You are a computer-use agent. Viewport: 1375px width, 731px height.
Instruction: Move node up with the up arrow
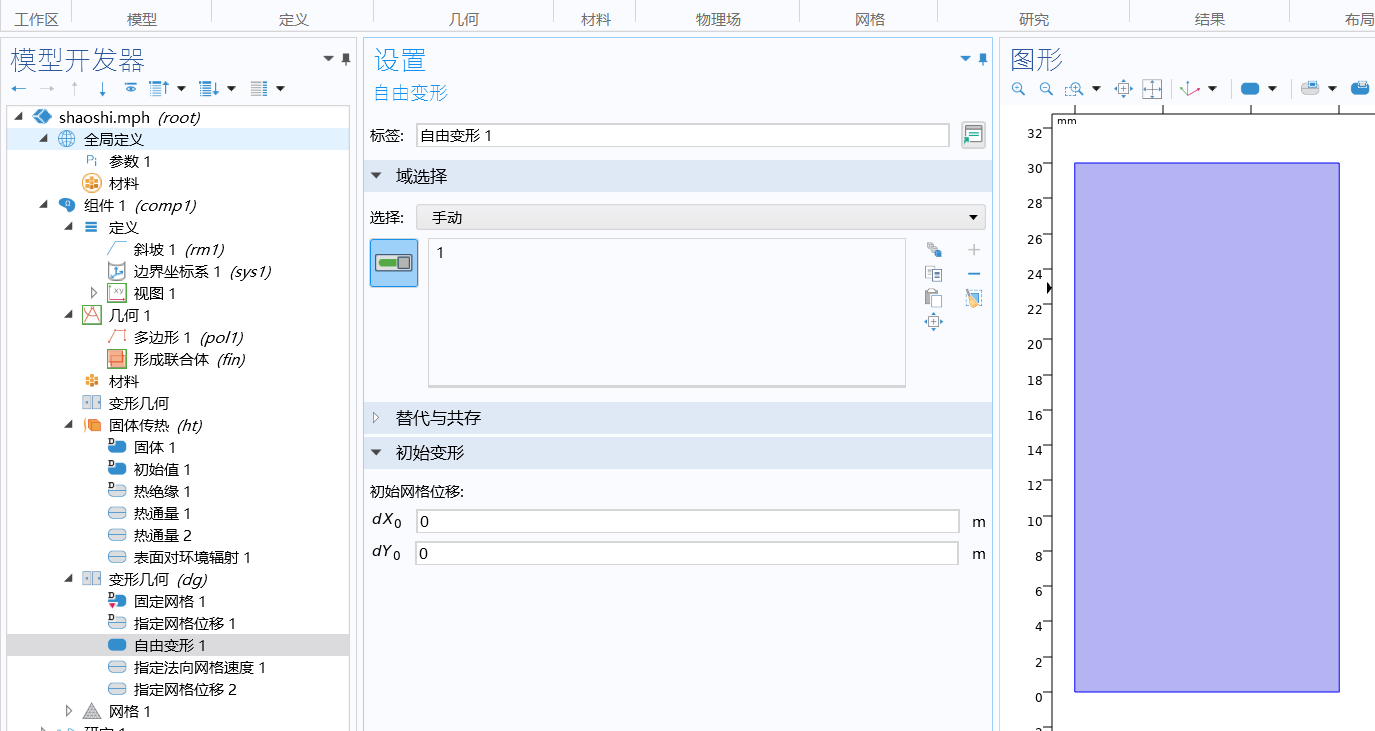point(74,89)
